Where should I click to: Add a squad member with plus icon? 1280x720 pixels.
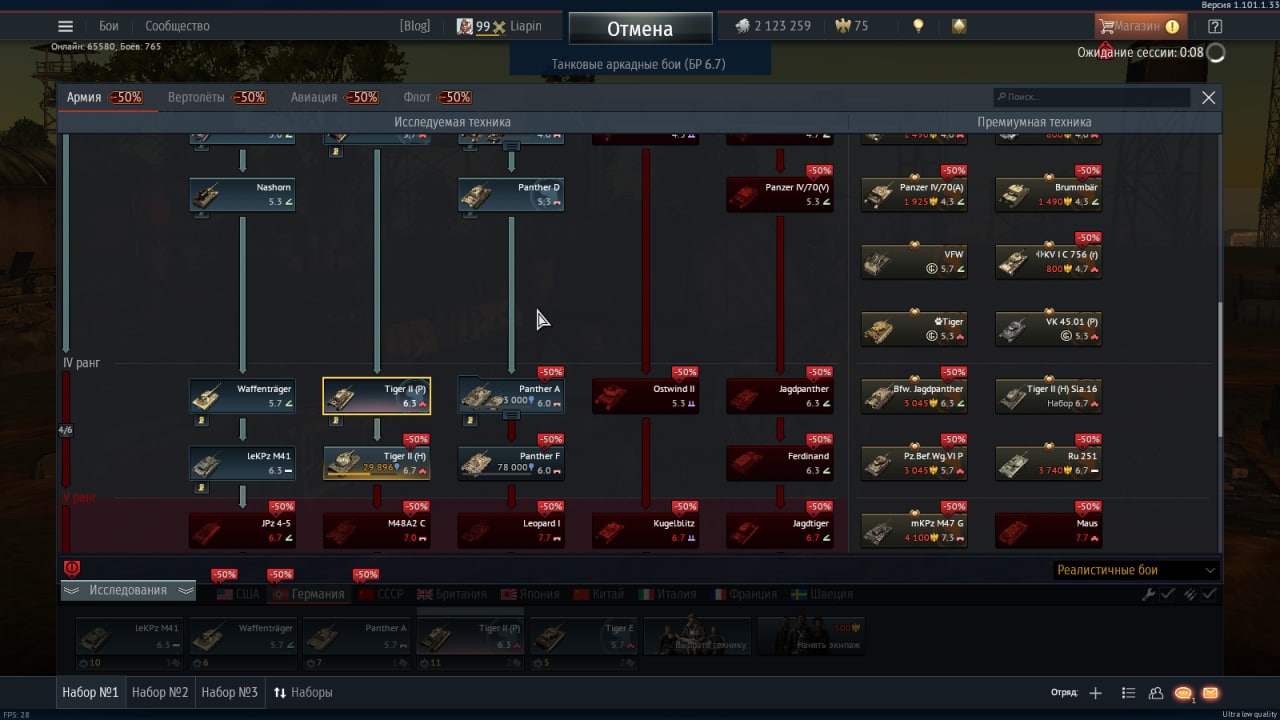(1095, 693)
